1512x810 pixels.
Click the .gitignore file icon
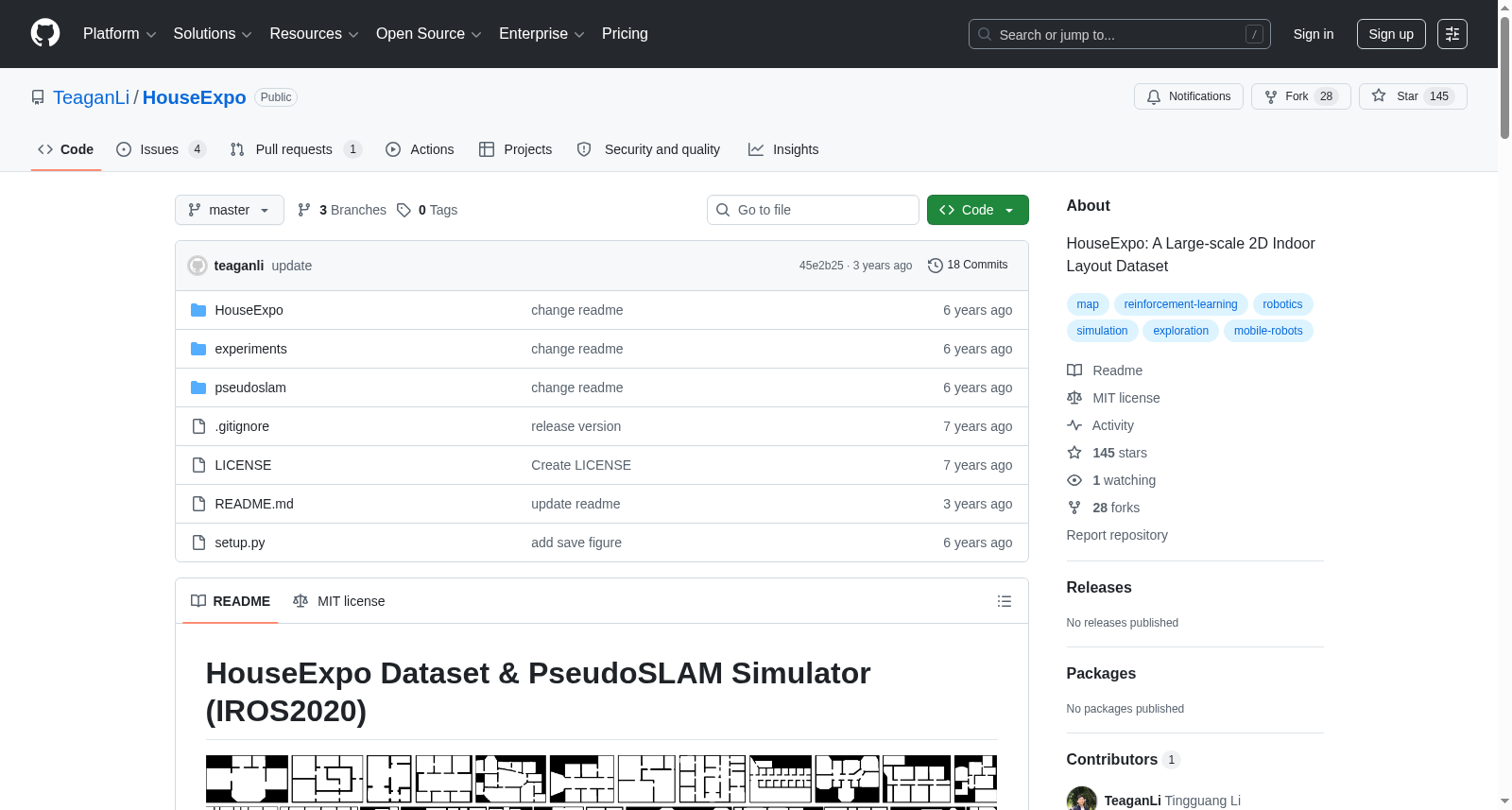(198, 426)
